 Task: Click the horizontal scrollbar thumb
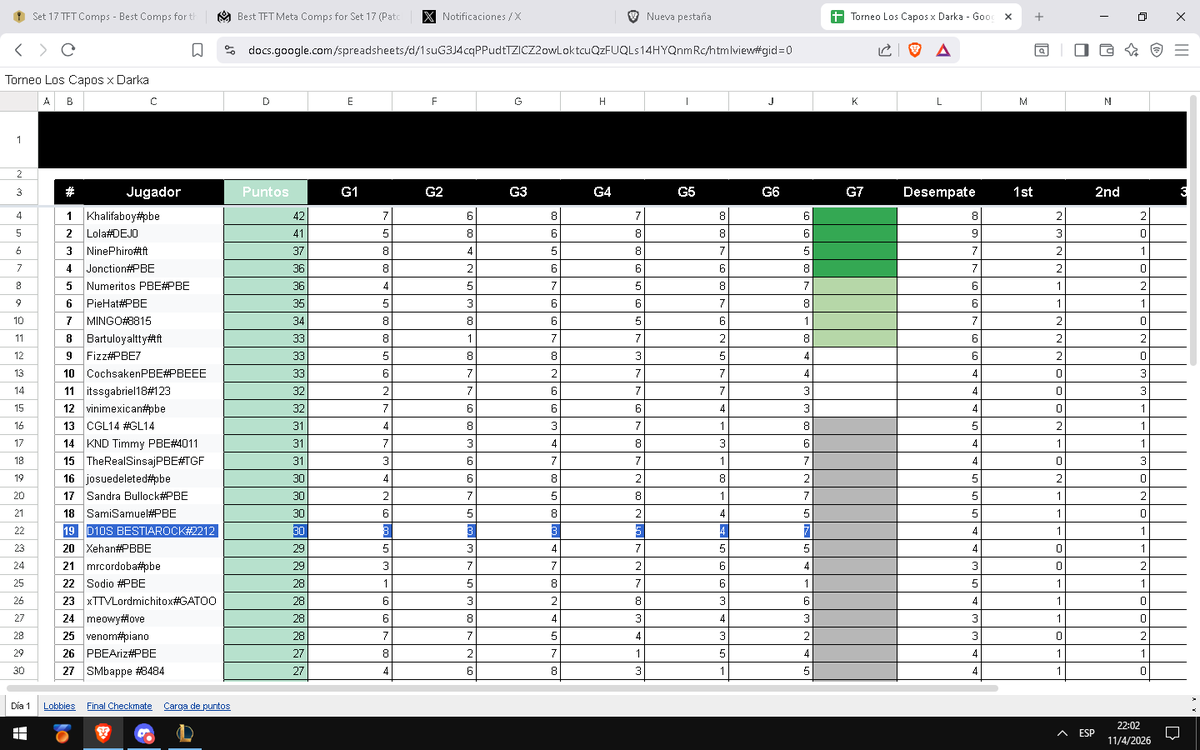tap(502, 688)
